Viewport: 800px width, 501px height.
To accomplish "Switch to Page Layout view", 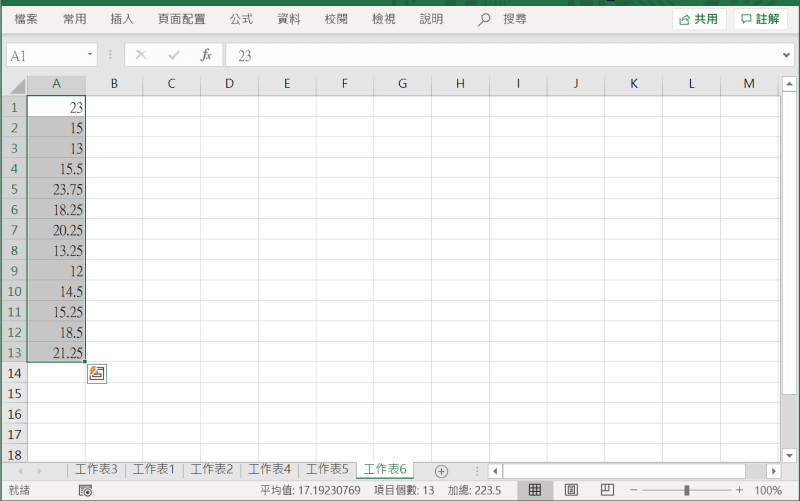I will [x=571, y=490].
